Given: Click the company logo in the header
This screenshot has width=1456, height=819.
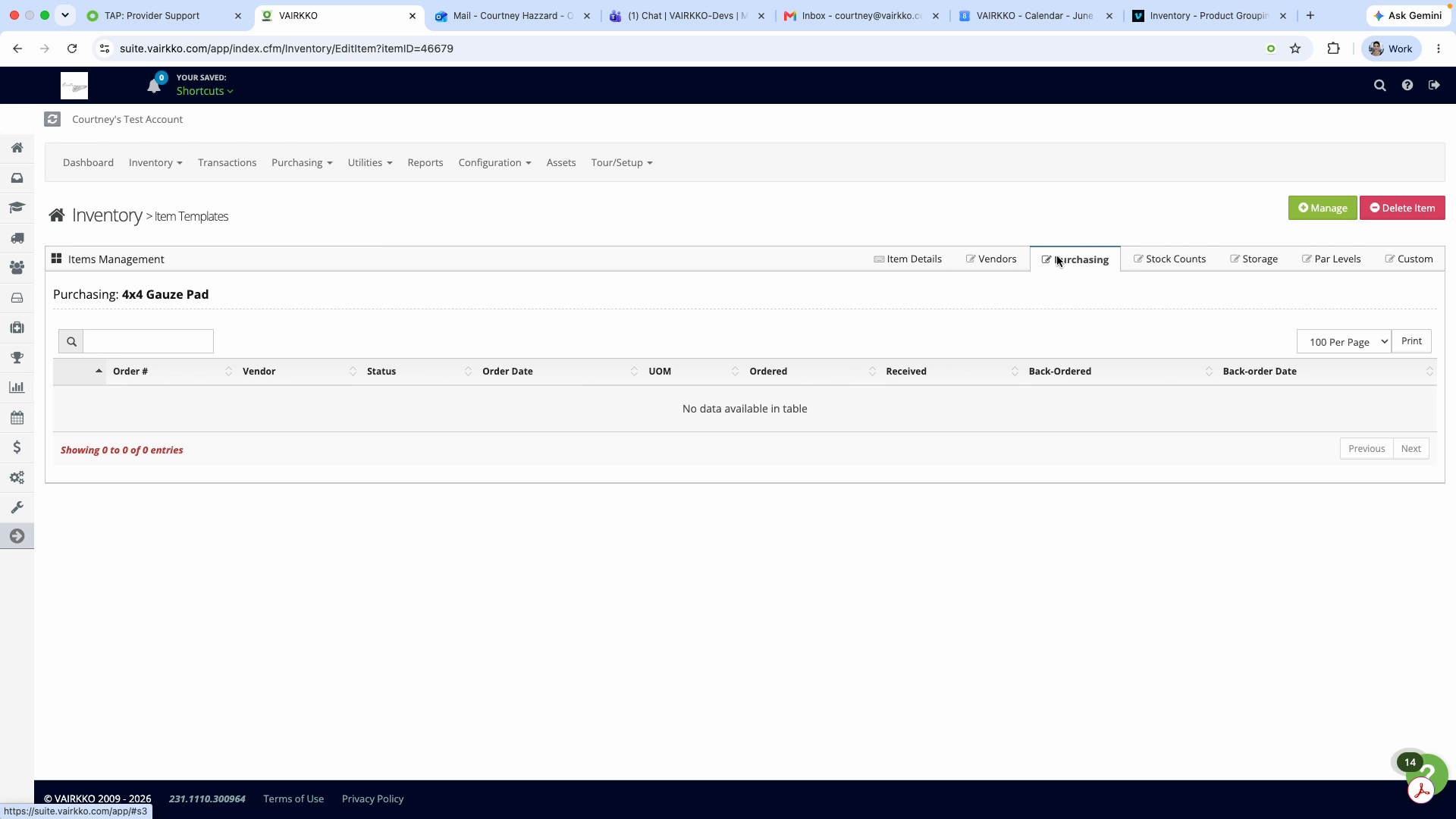Looking at the screenshot, I should pyautogui.click(x=74, y=86).
